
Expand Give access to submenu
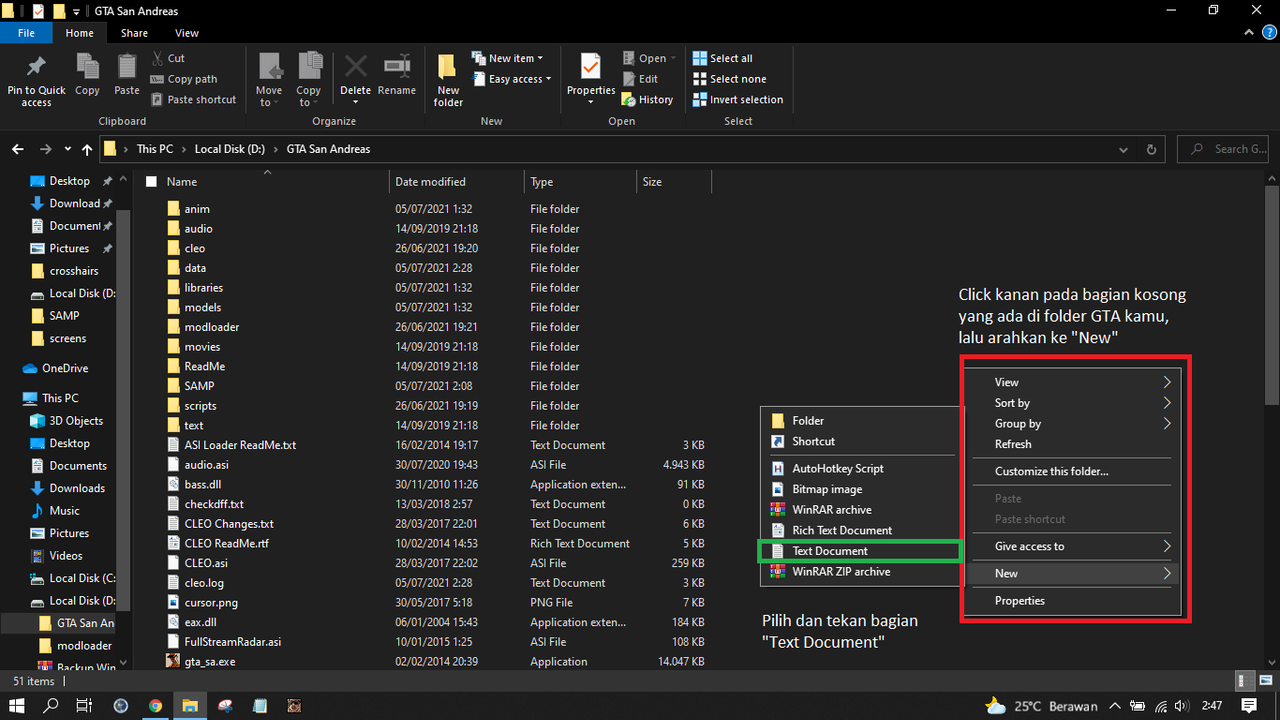pos(1073,547)
